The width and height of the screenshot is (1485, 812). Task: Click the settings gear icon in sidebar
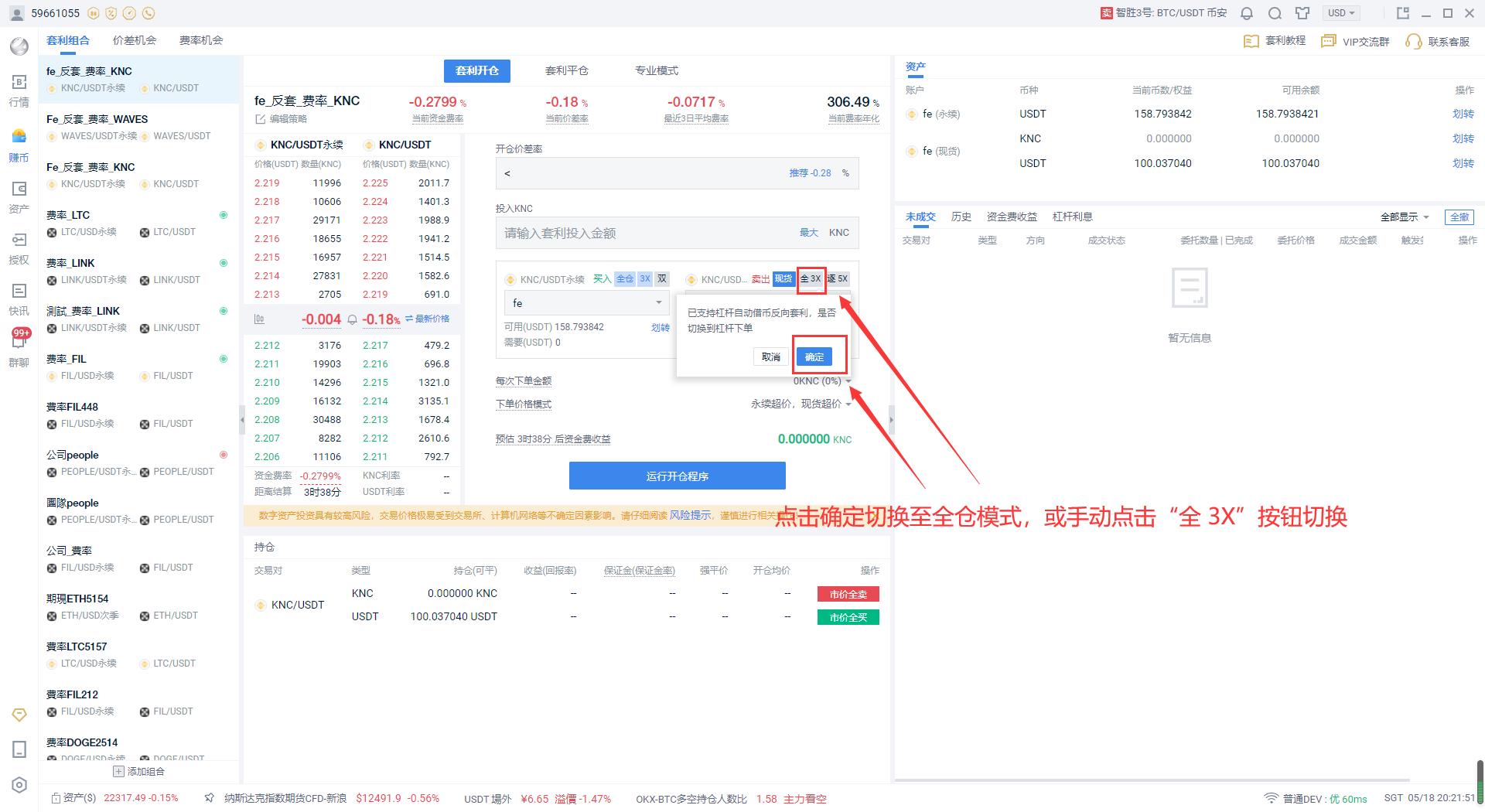click(x=19, y=785)
